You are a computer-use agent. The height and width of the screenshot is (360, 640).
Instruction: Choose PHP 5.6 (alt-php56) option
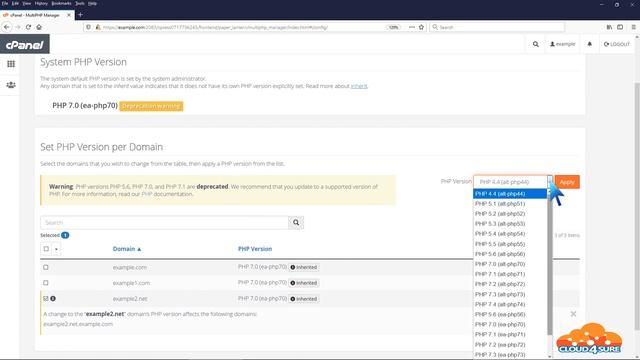pos(510,254)
